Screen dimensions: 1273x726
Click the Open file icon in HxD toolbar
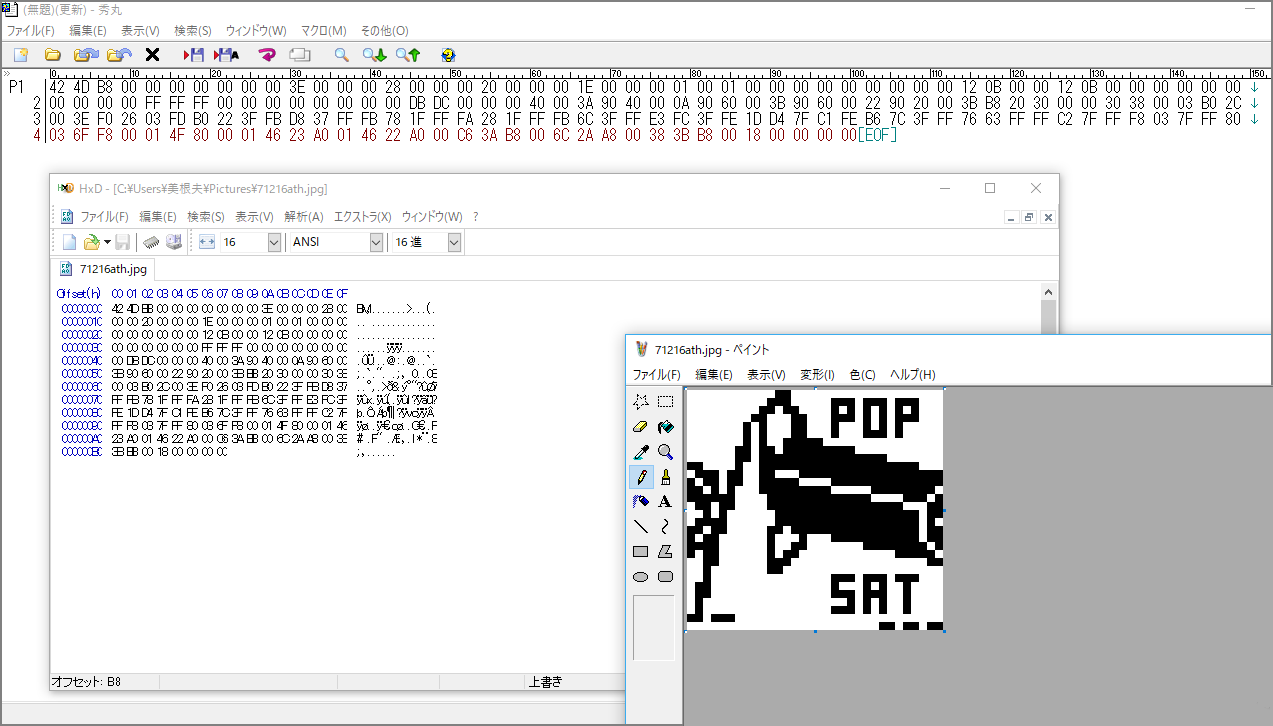pyautogui.click(x=91, y=242)
